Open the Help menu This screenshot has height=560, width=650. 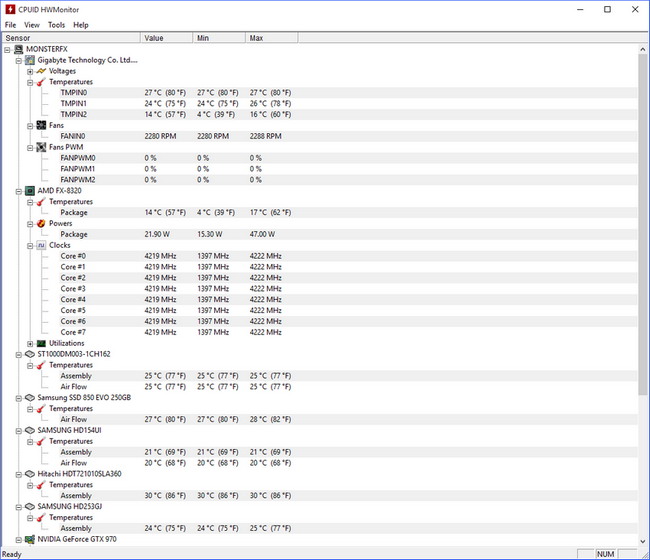[x=81, y=25]
